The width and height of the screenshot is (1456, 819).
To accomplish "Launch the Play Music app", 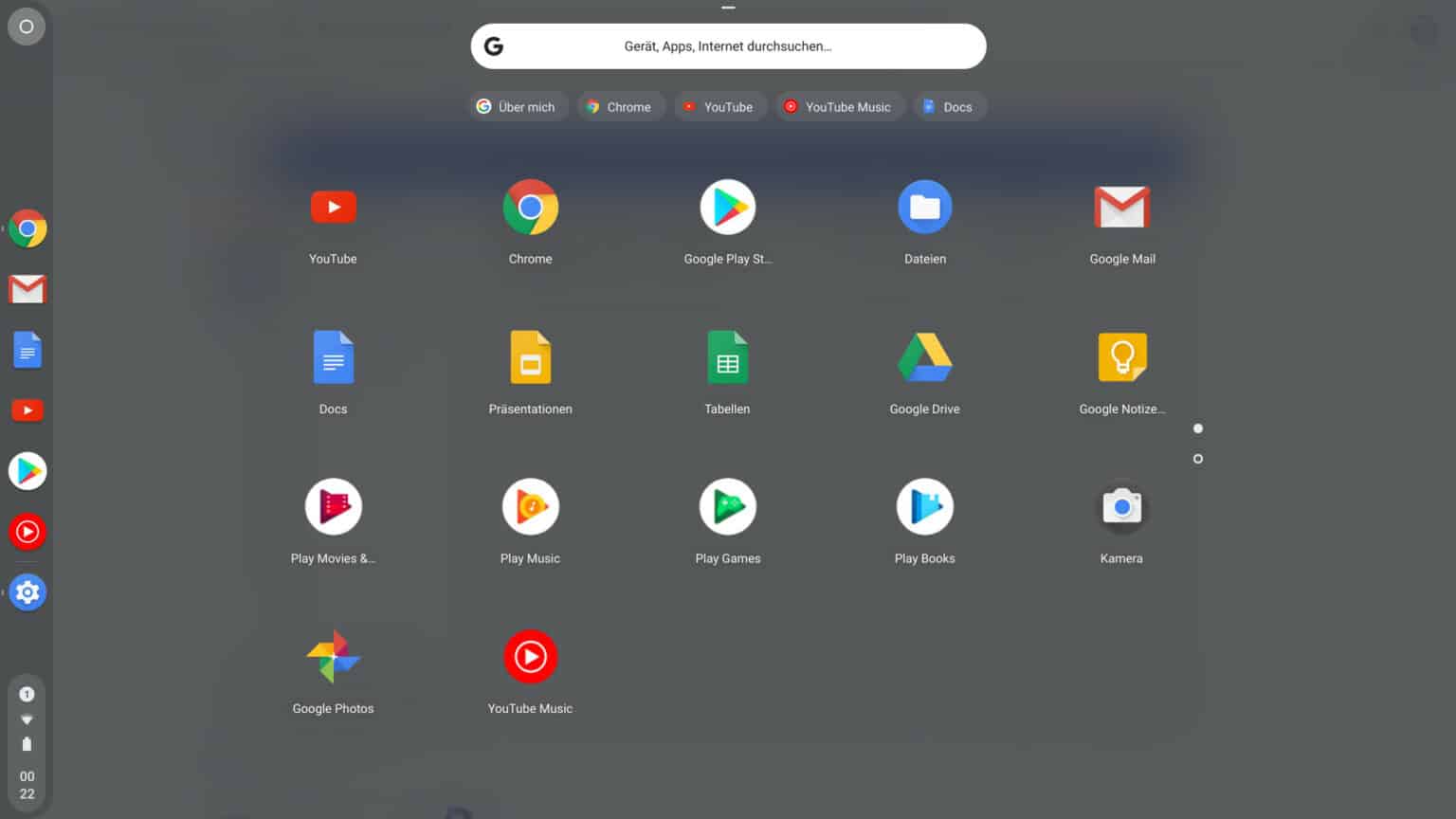I will pyautogui.click(x=530, y=507).
